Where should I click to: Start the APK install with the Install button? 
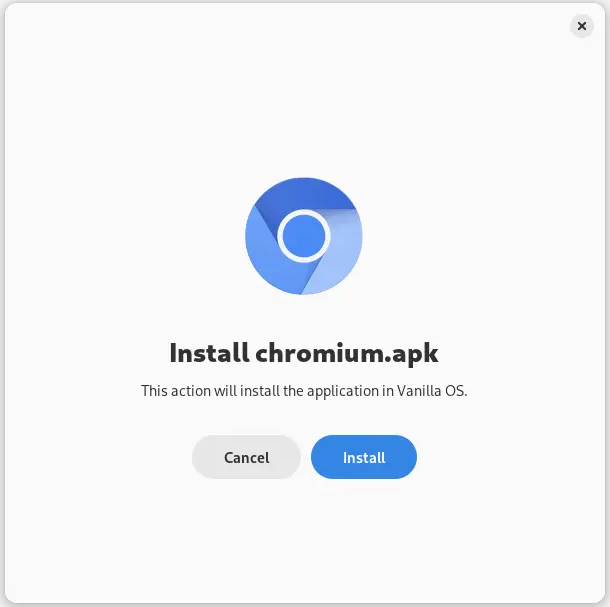click(364, 457)
